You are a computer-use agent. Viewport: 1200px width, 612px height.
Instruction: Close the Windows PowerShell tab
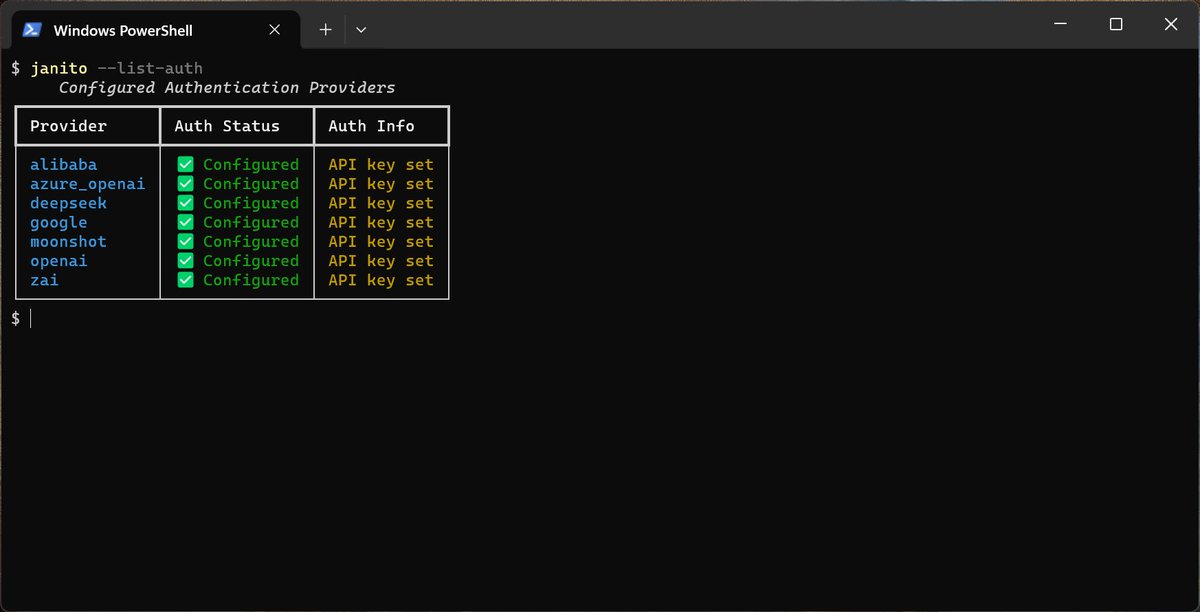coord(275,30)
